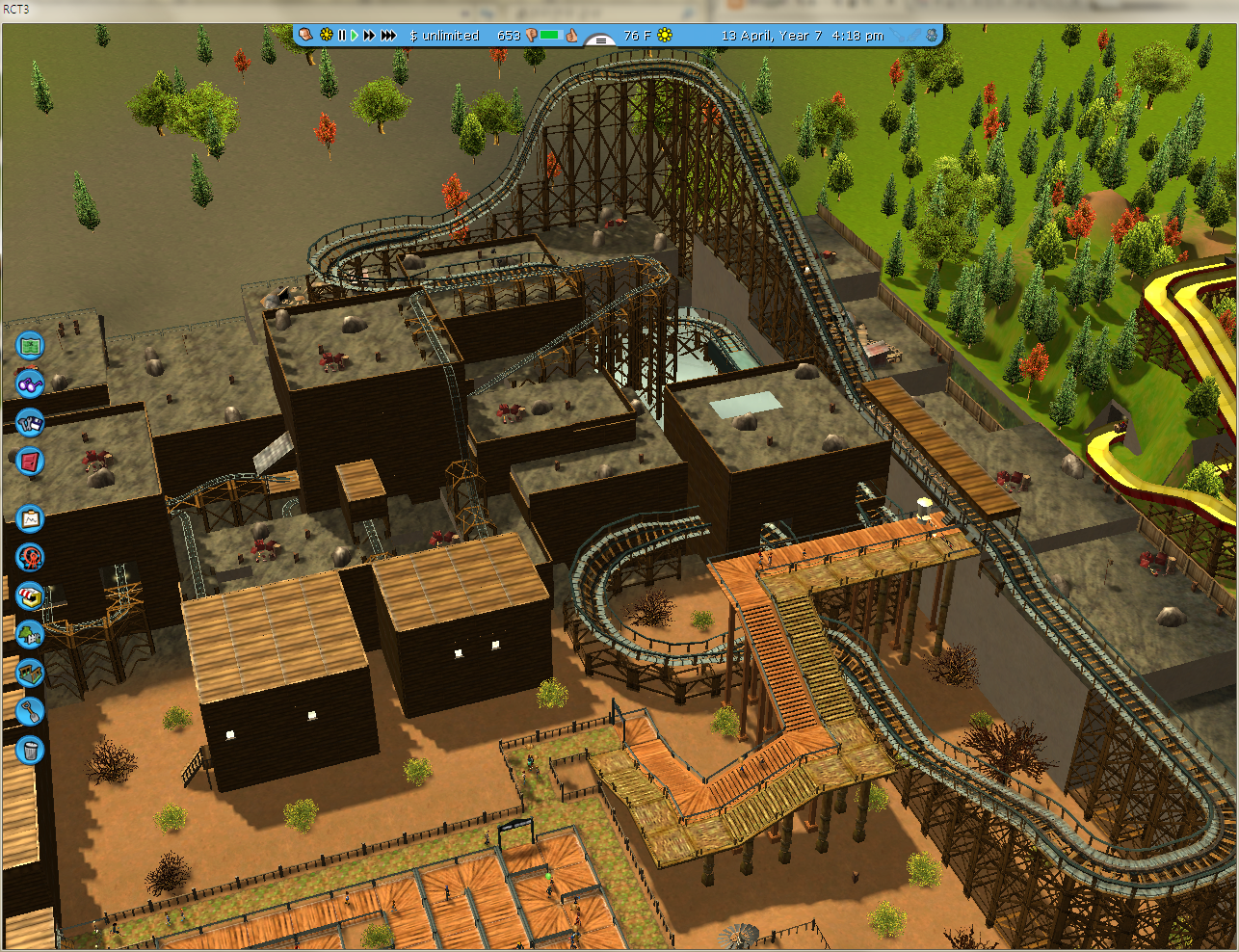
Task: Open the park map button
Action: click(30, 344)
